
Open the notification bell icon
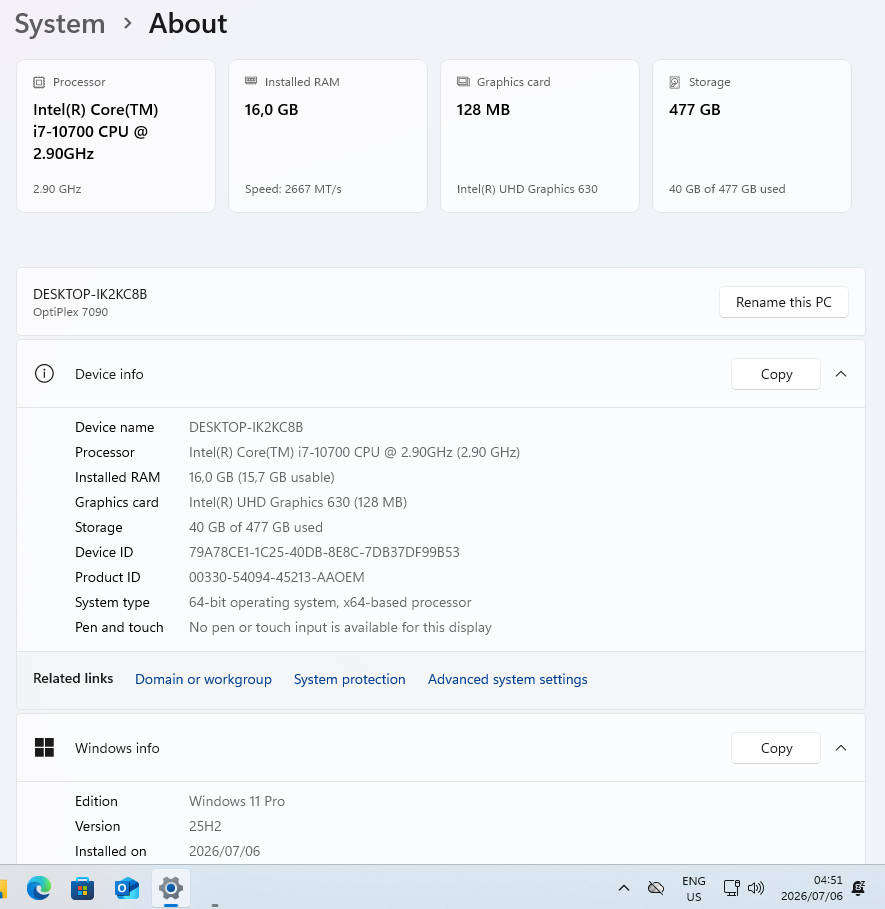coord(858,888)
